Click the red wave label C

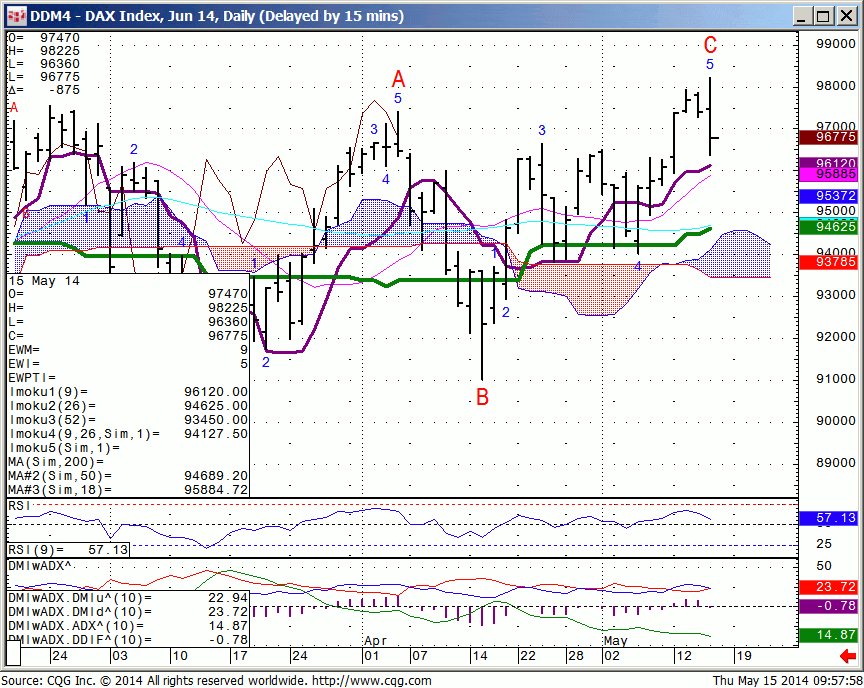(710, 45)
